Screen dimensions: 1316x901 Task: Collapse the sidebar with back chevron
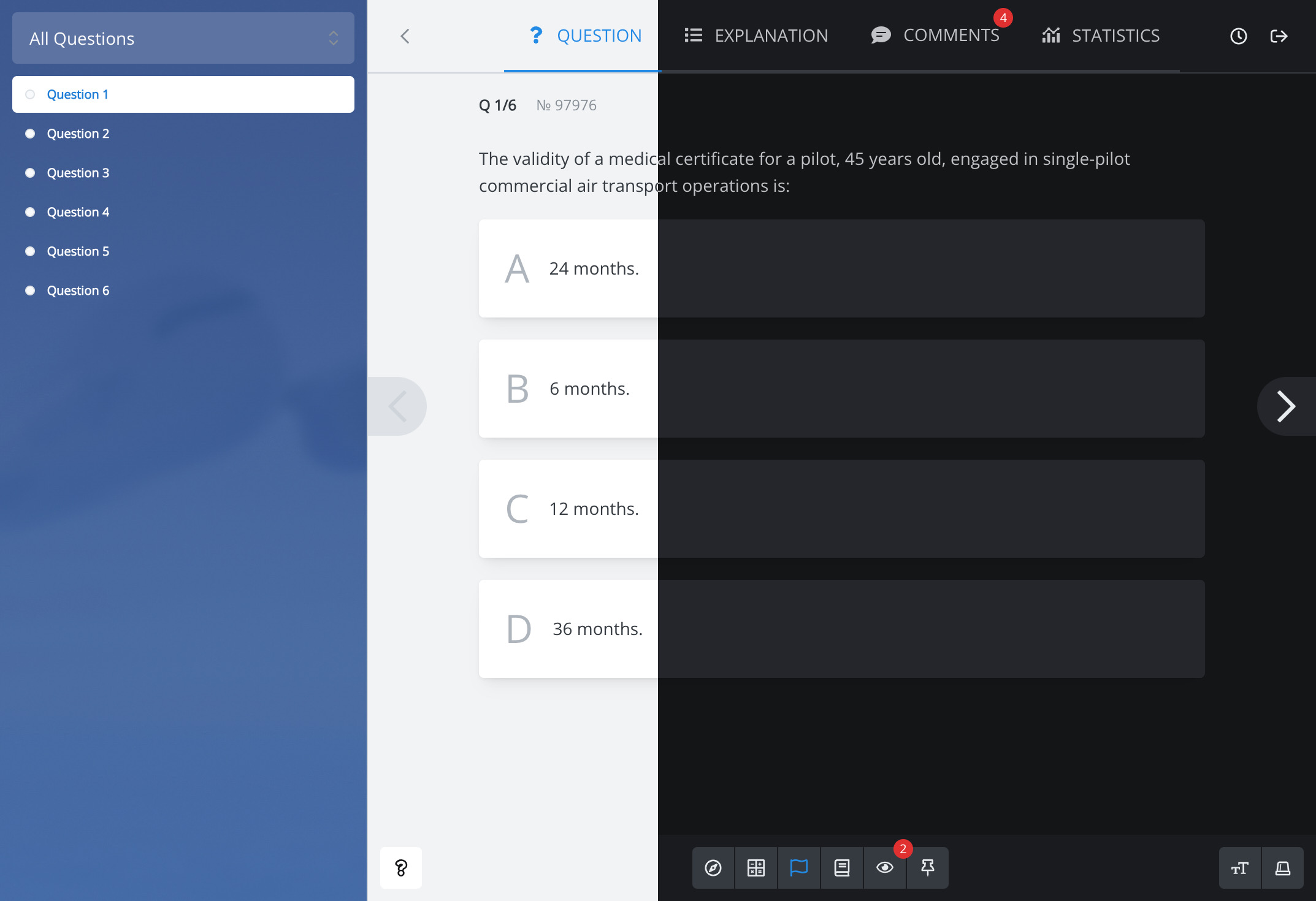tap(405, 36)
